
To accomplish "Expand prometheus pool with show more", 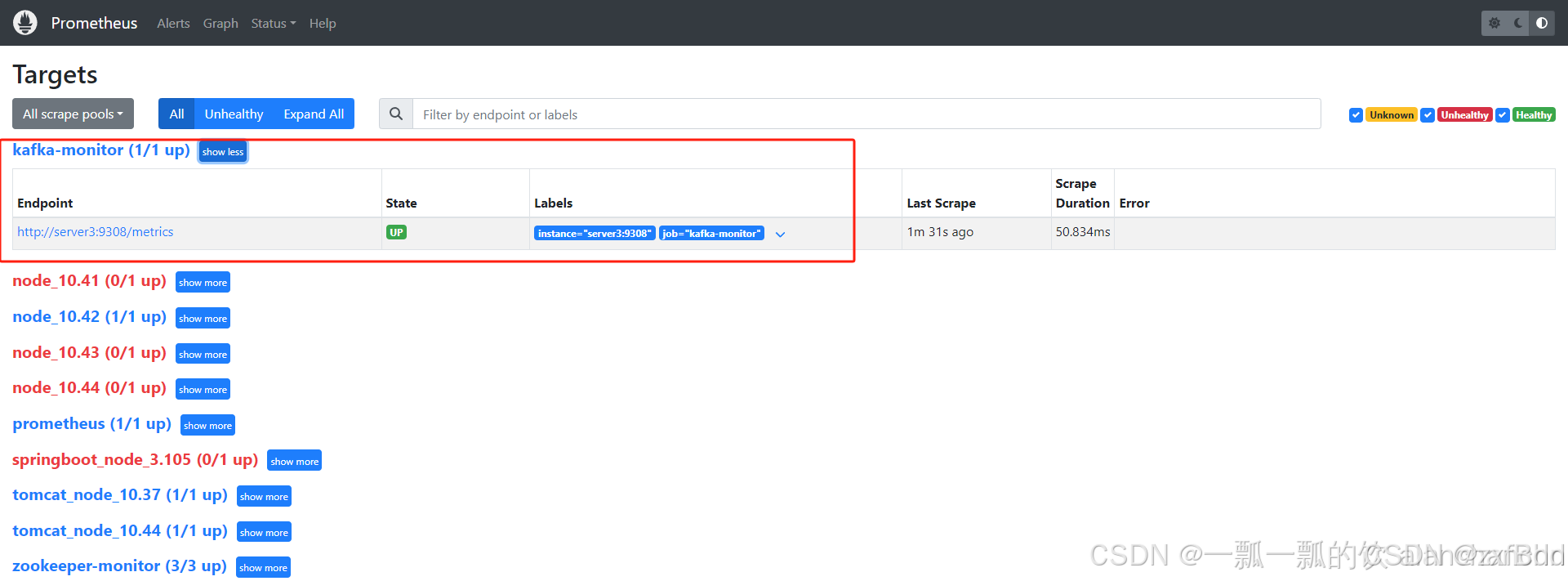I will coord(207,425).
